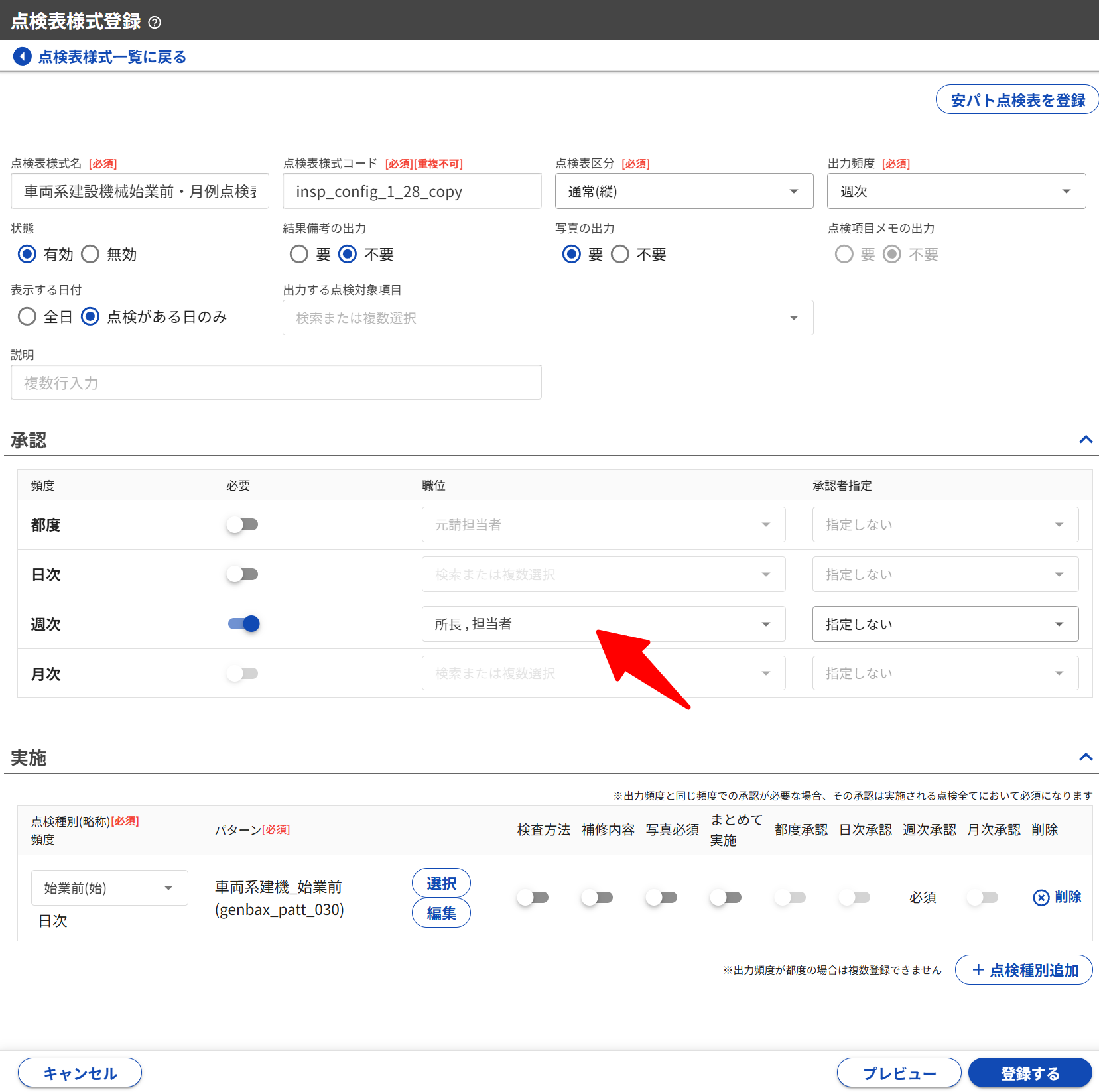Viewport: 1099px width, 1092px height.
Task: Open the 出力頻度 dropdown showing 週次
Action: [x=956, y=192]
